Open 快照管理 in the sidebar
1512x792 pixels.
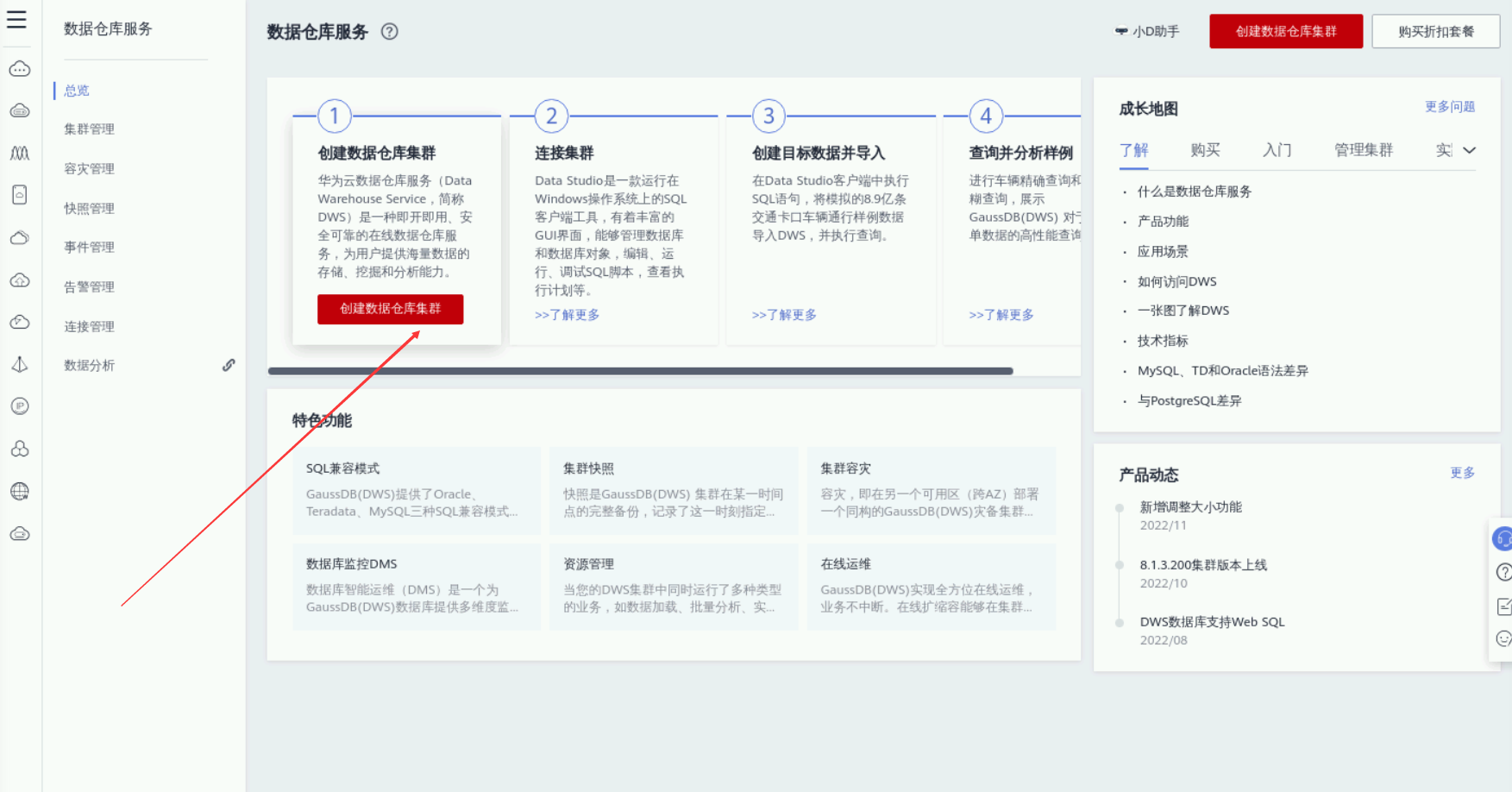89,209
